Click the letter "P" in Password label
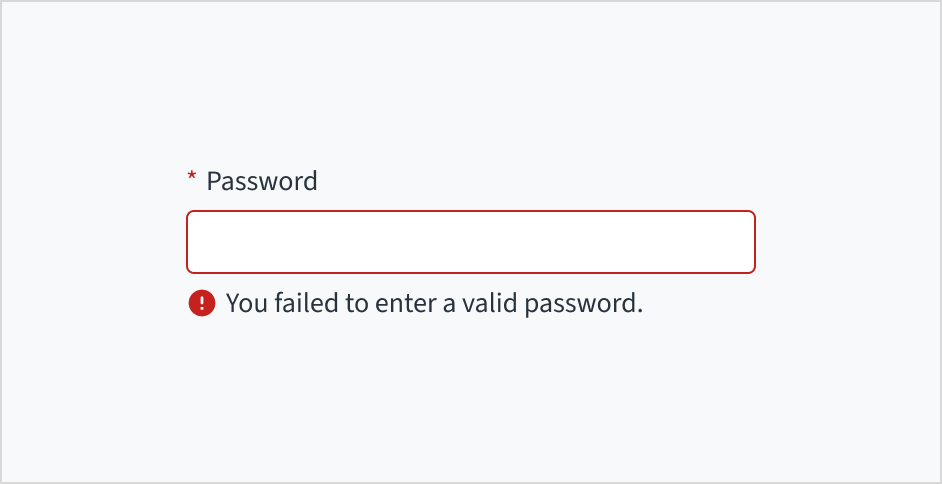This screenshot has width=942, height=484. [214, 181]
